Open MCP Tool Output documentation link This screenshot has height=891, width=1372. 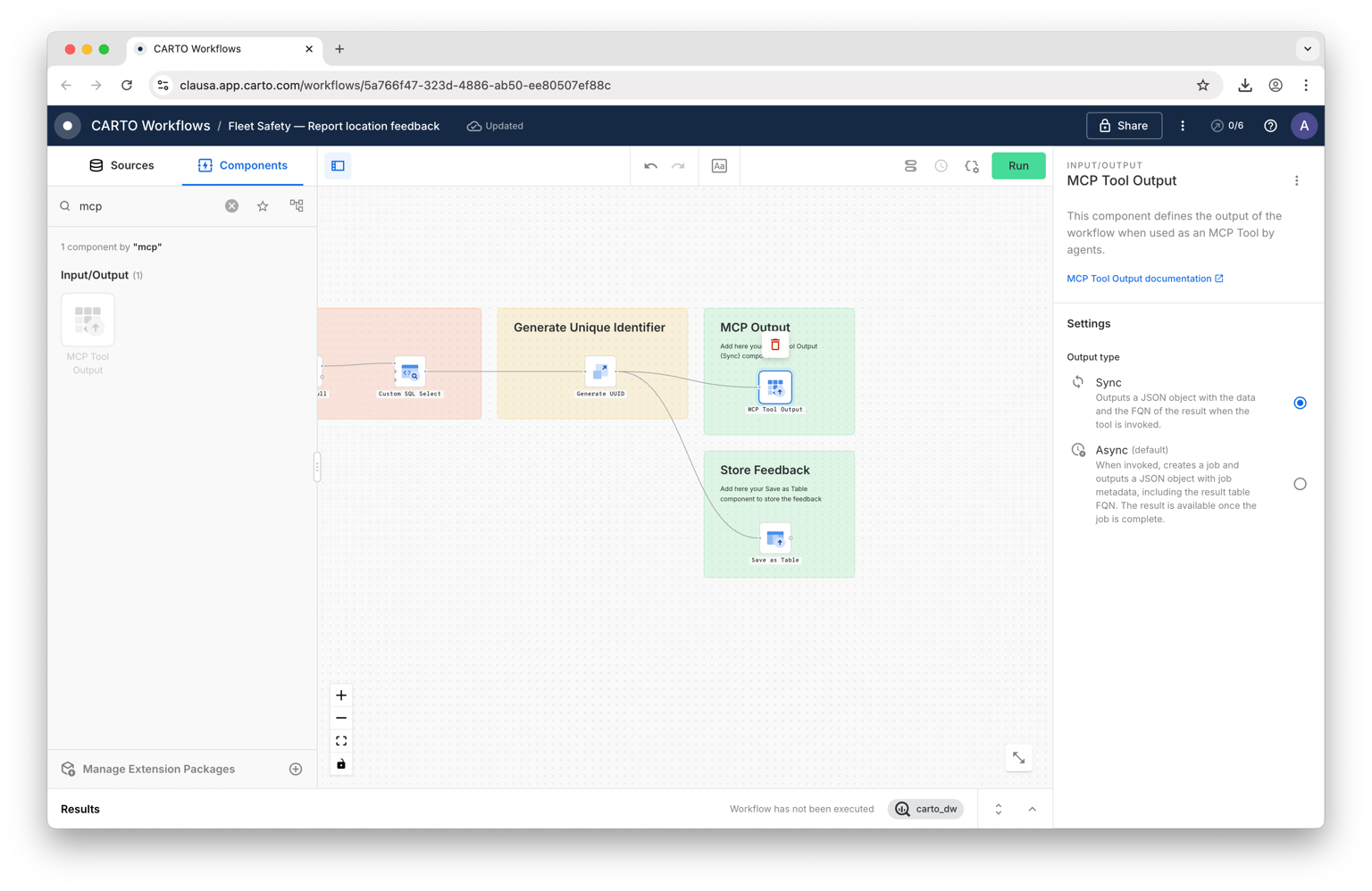click(x=1139, y=278)
